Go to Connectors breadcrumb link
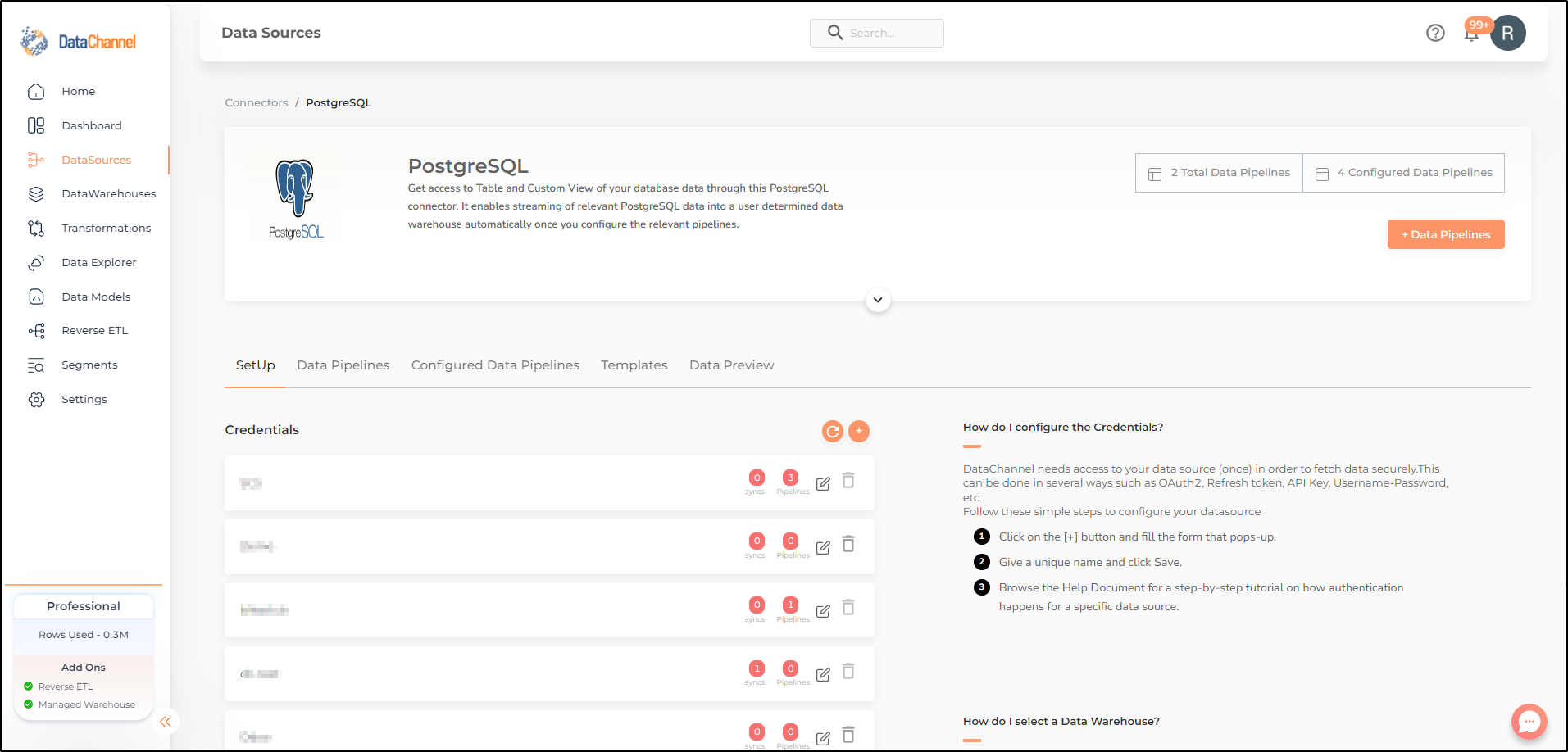 (257, 102)
